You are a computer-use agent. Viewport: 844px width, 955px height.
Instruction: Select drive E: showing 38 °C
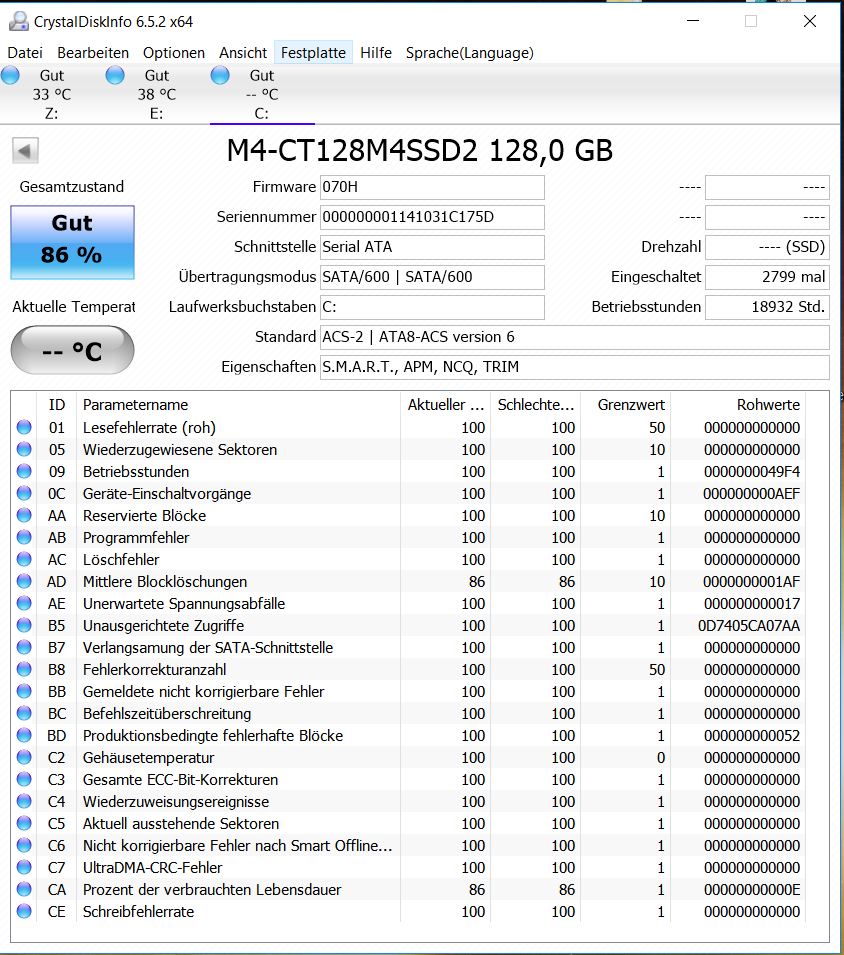pyautogui.click(x=156, y=94)
